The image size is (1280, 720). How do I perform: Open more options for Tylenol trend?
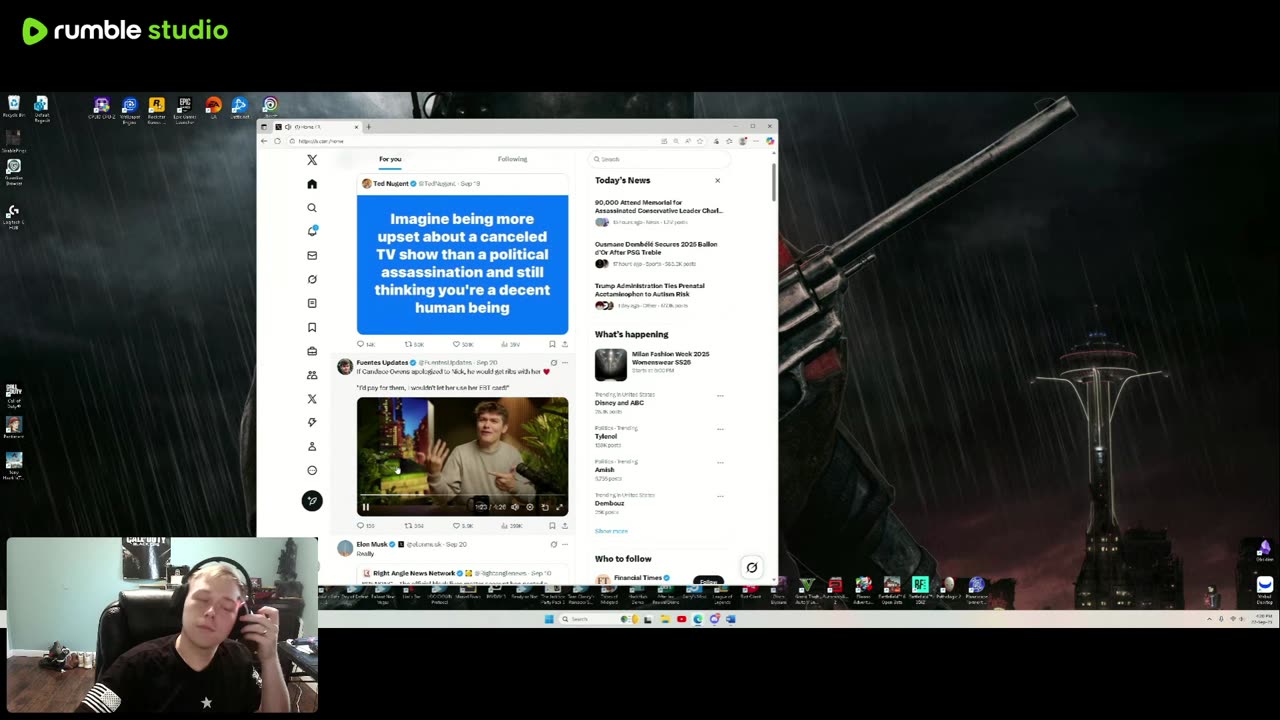pos(720,429)
